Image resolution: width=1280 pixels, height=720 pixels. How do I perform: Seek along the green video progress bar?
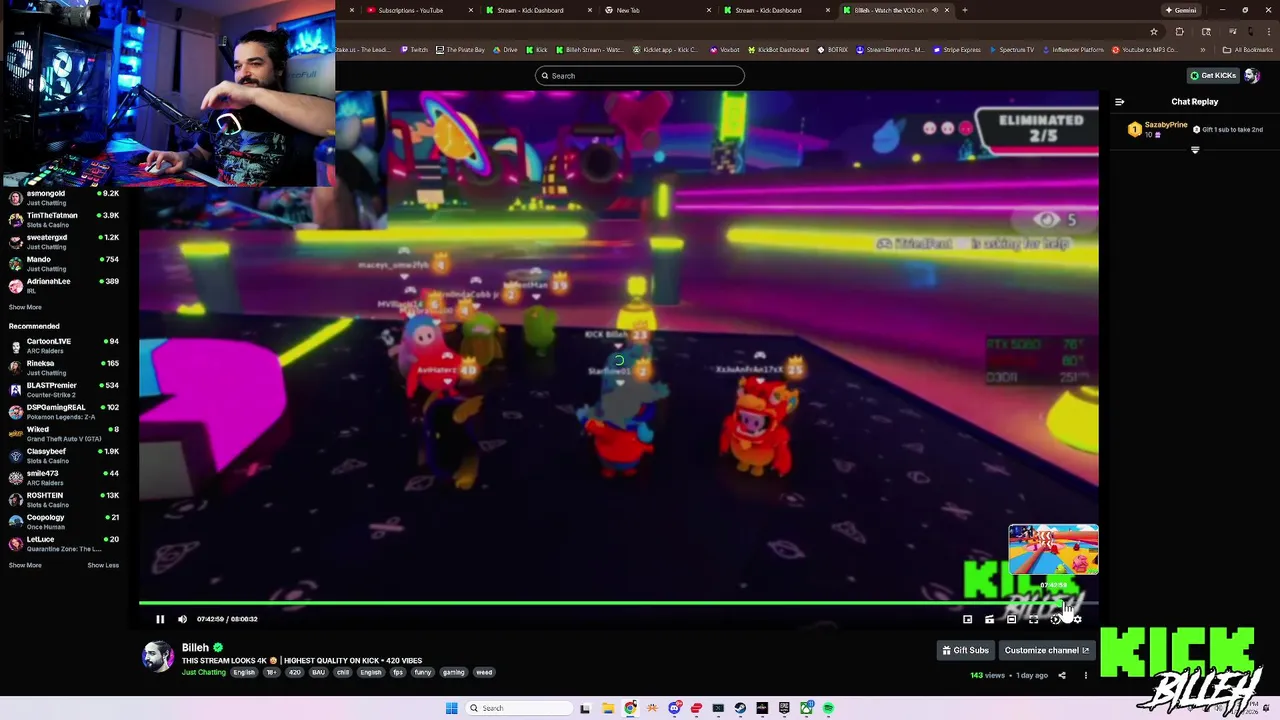pyautogui.click(x=618, y=603)
